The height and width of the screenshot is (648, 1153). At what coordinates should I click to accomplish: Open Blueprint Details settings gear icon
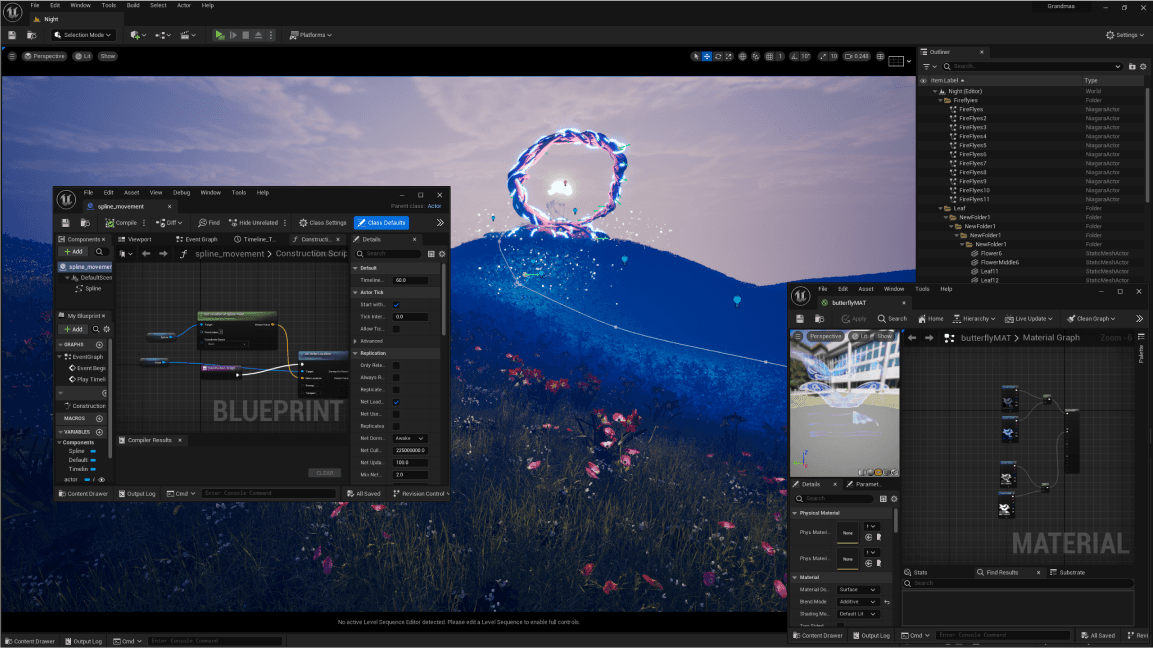[x=442, y=254]
